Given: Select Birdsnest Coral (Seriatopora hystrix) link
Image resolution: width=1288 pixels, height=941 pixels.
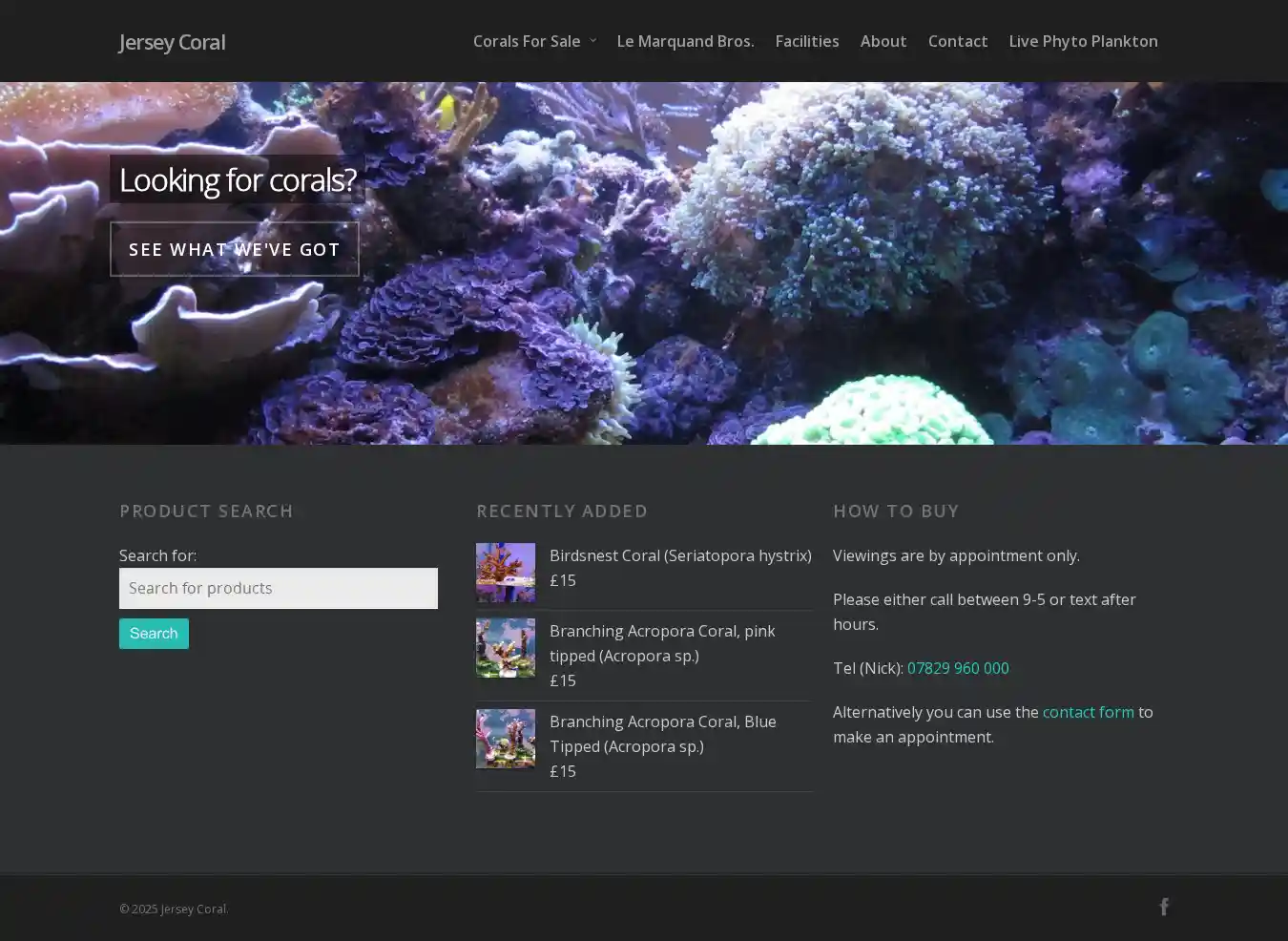Looking at the screenshot, I should (679, 555).
